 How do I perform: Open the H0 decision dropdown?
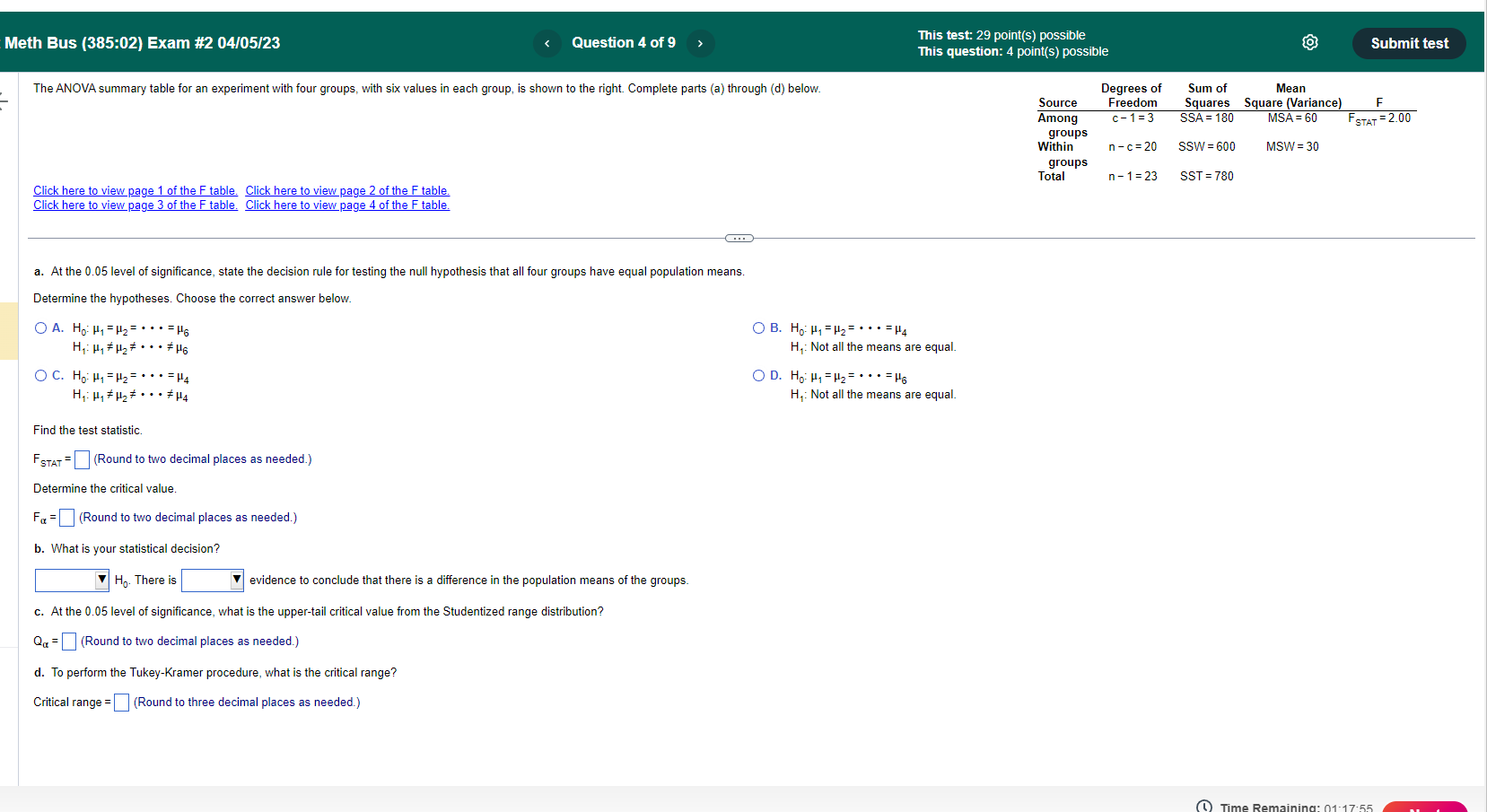(72, 581)
